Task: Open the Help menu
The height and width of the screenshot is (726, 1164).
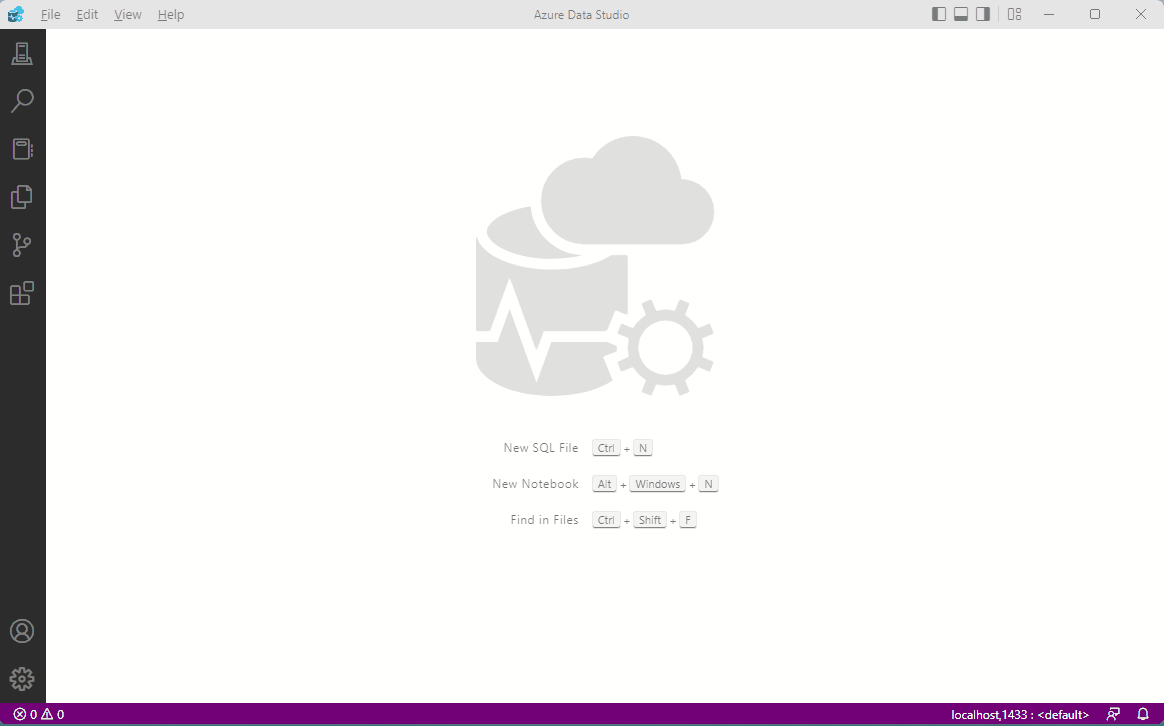Action: click(x=171, y=15)
